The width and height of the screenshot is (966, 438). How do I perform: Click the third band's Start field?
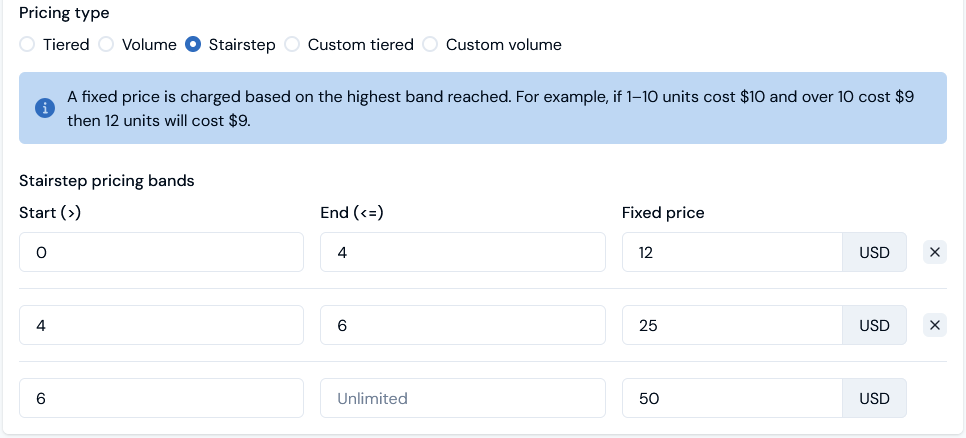click(161, 398)
